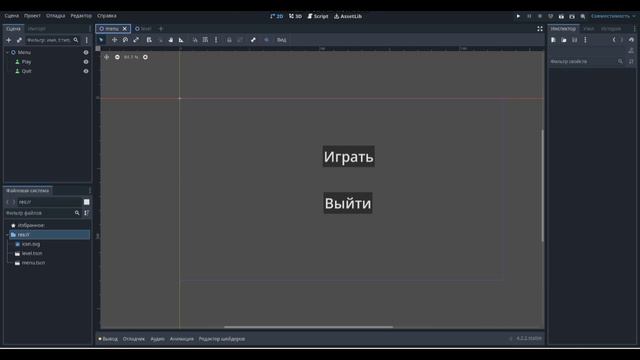Activate the Ruler Mode tool
The image size is (640, 360).
(181, 40)
